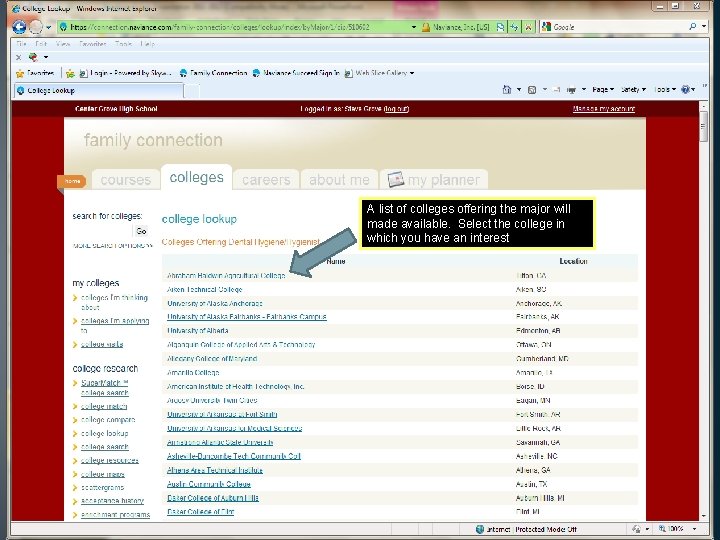Screen dimensions: 720x540
Task: Click the Print icon in command bar
Action: point(571,90)
